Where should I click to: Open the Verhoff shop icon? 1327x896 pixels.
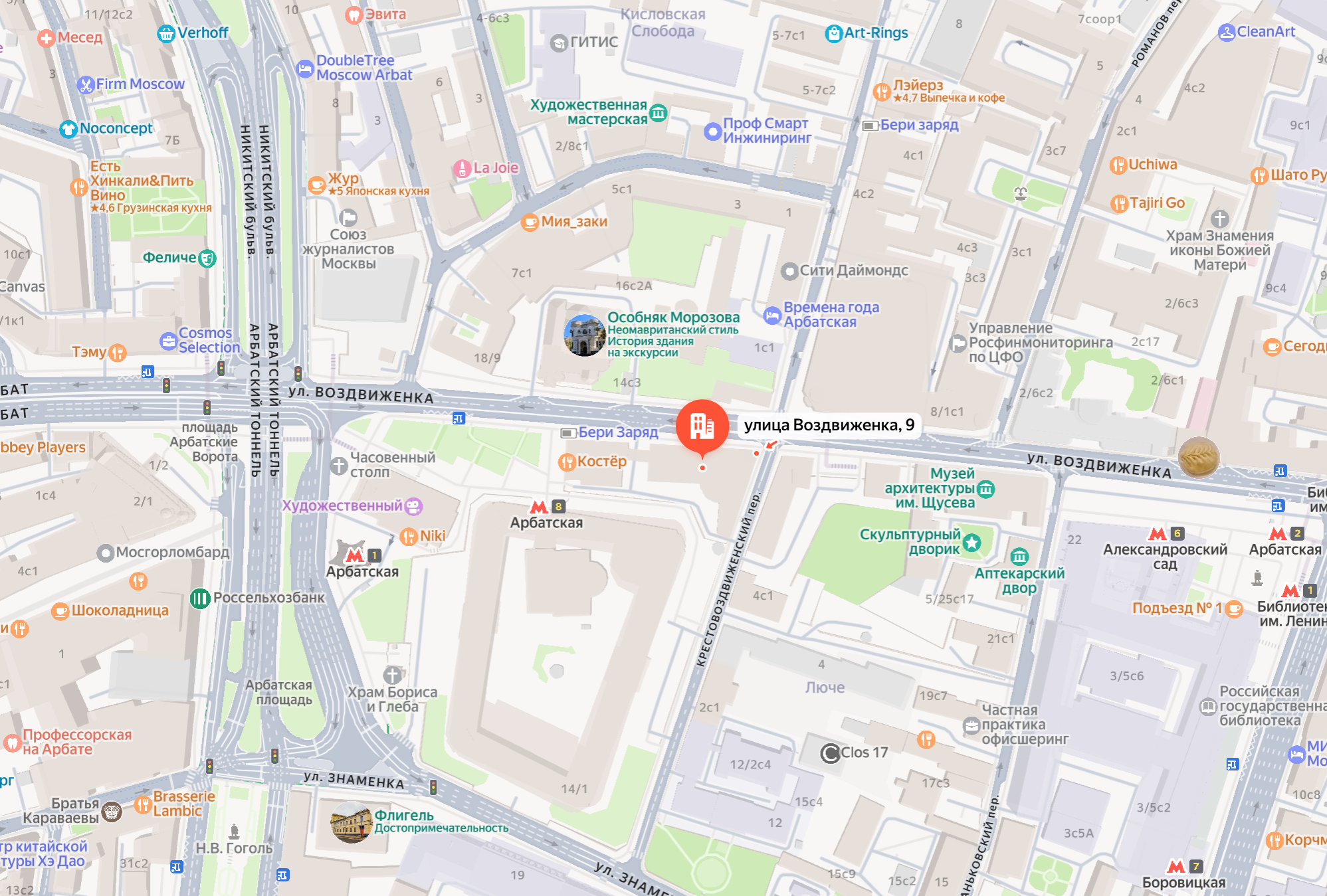pos(166,33)
